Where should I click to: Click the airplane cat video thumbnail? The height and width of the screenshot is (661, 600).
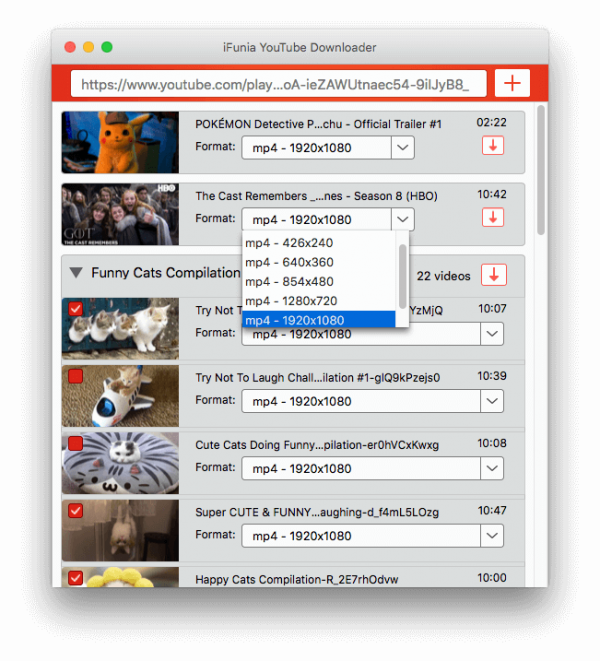pos(120,396)
